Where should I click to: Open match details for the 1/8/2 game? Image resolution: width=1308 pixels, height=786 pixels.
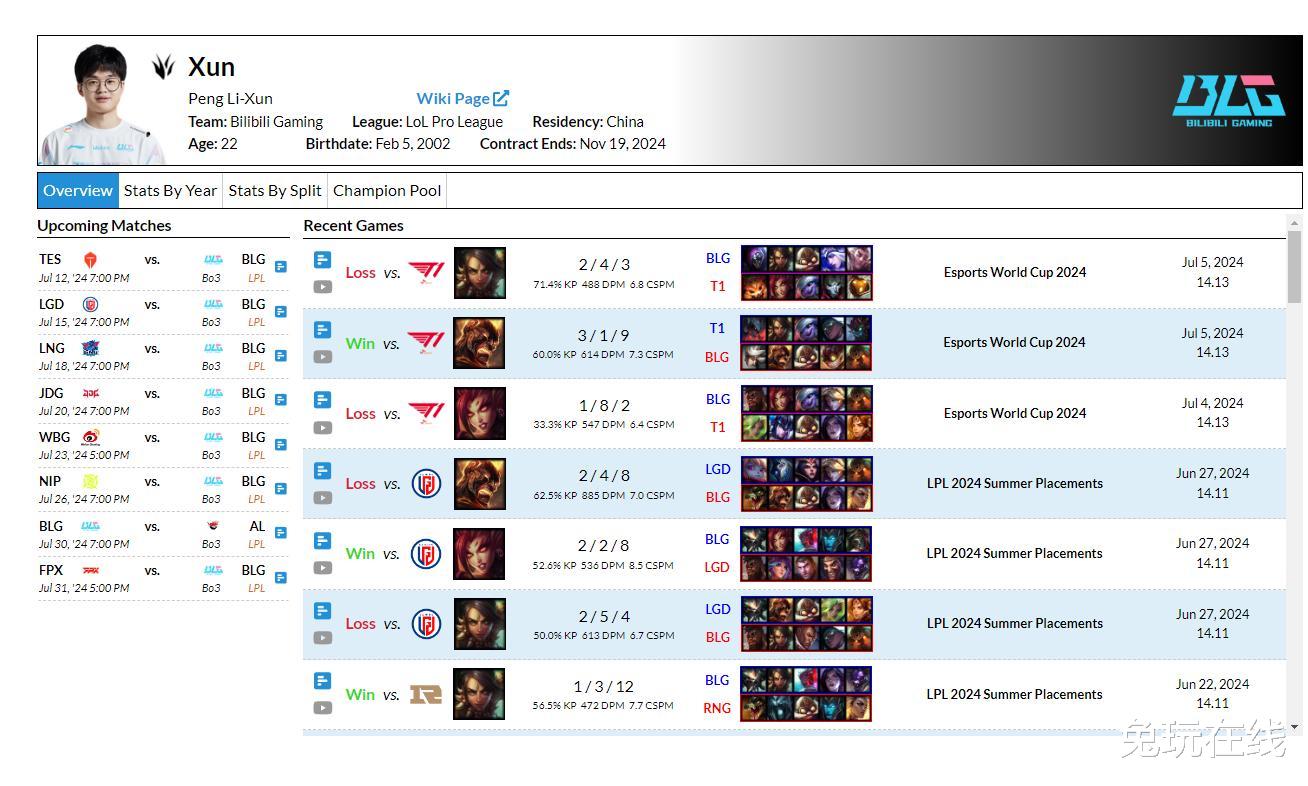(x=322, y=400)
